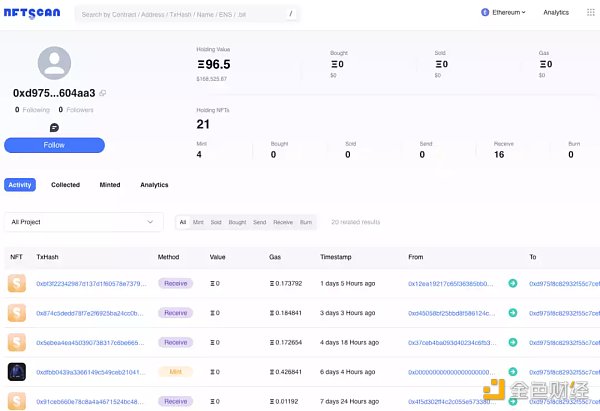The height and width of the screenshot is (411, 600).
Task: Click the black NFT thumbnail in Mint row
Action: (16, 371)
